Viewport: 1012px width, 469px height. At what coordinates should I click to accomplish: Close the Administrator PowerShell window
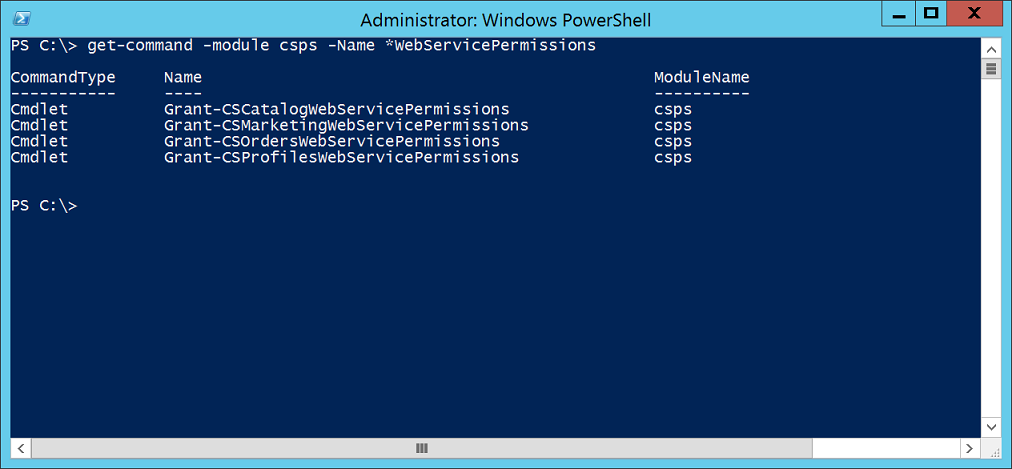point(975,15)
